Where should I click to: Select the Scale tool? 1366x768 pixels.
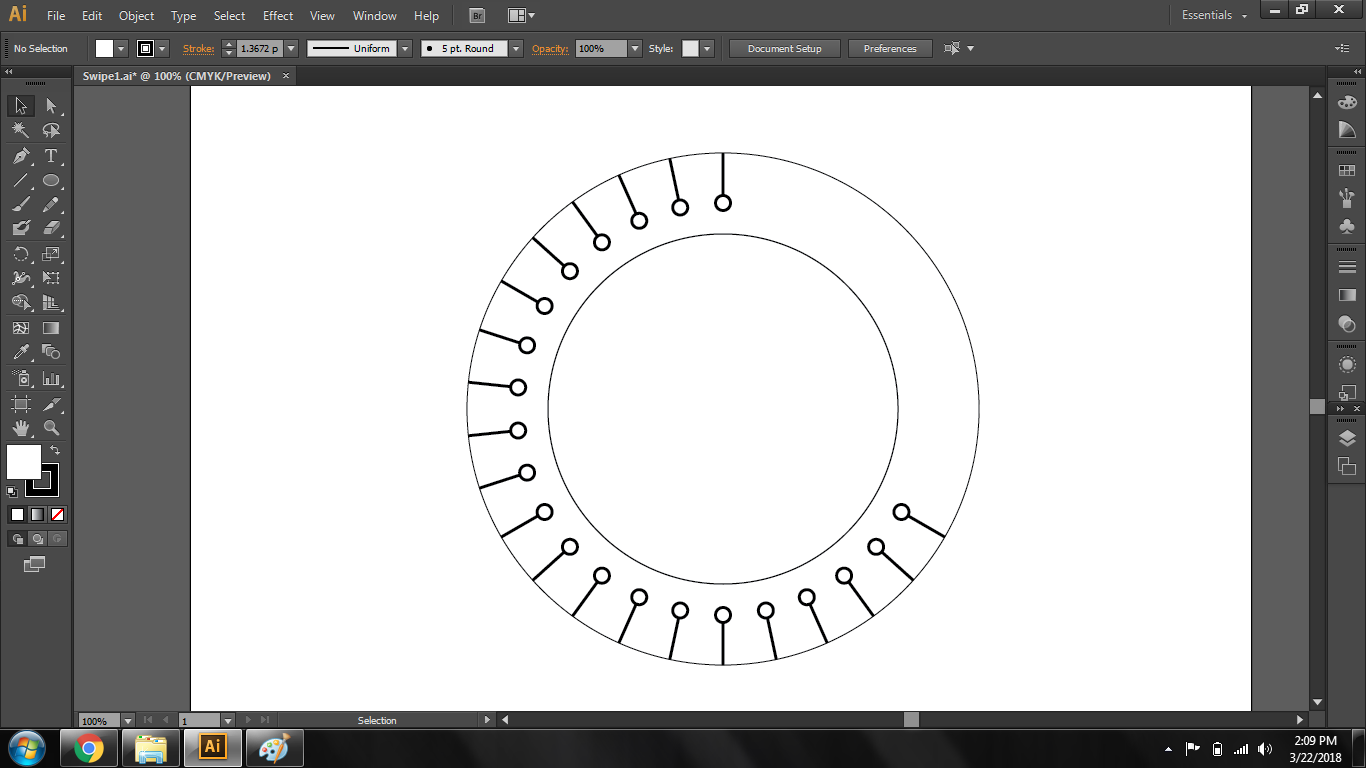(51, 254)
